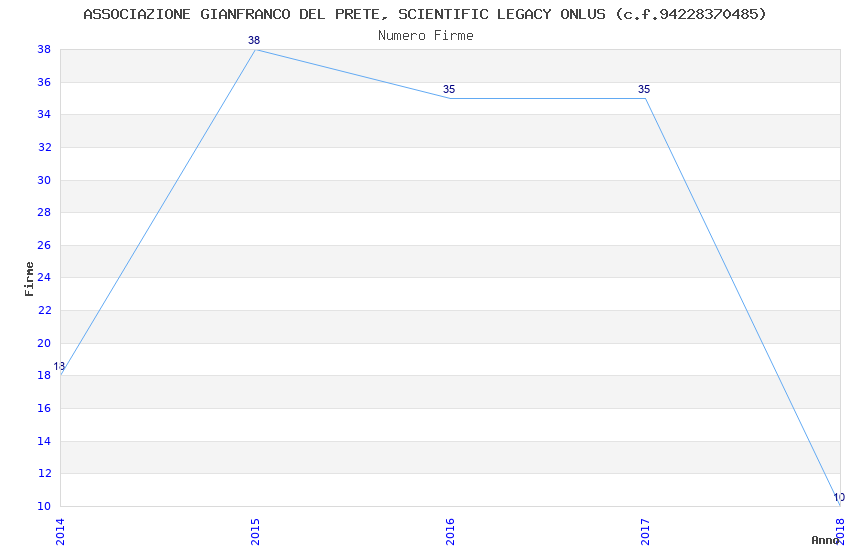Click the y-axis tick value 16
850x550 pixels.
pos(44,409)
